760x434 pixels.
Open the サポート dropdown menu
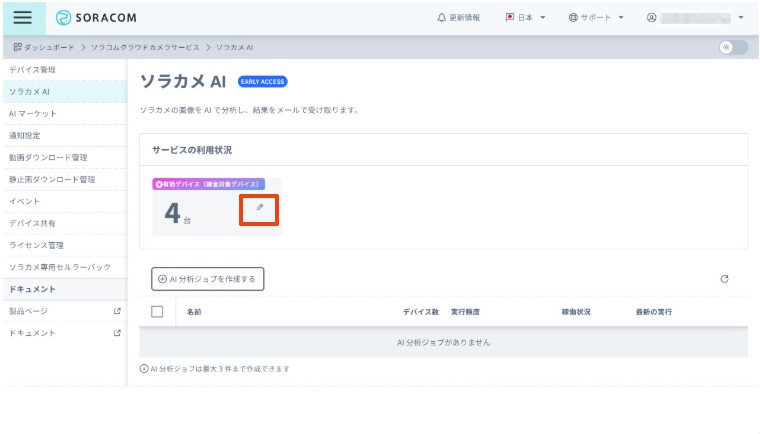(x=596, y=17)
